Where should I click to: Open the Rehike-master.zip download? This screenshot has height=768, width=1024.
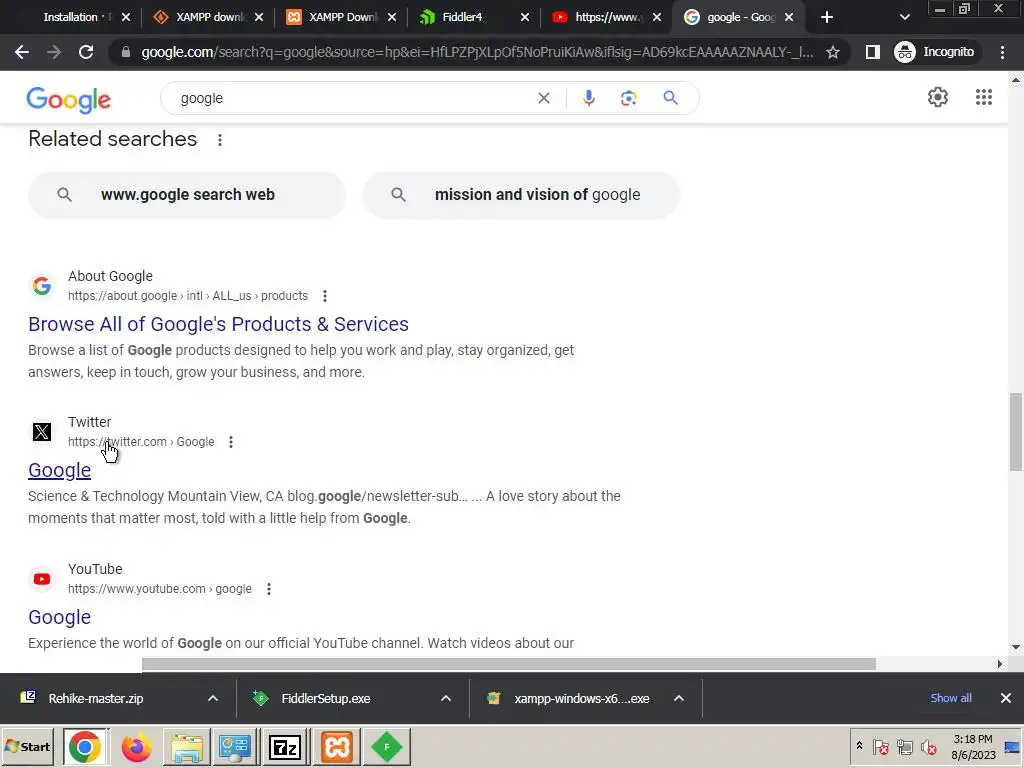95,698
